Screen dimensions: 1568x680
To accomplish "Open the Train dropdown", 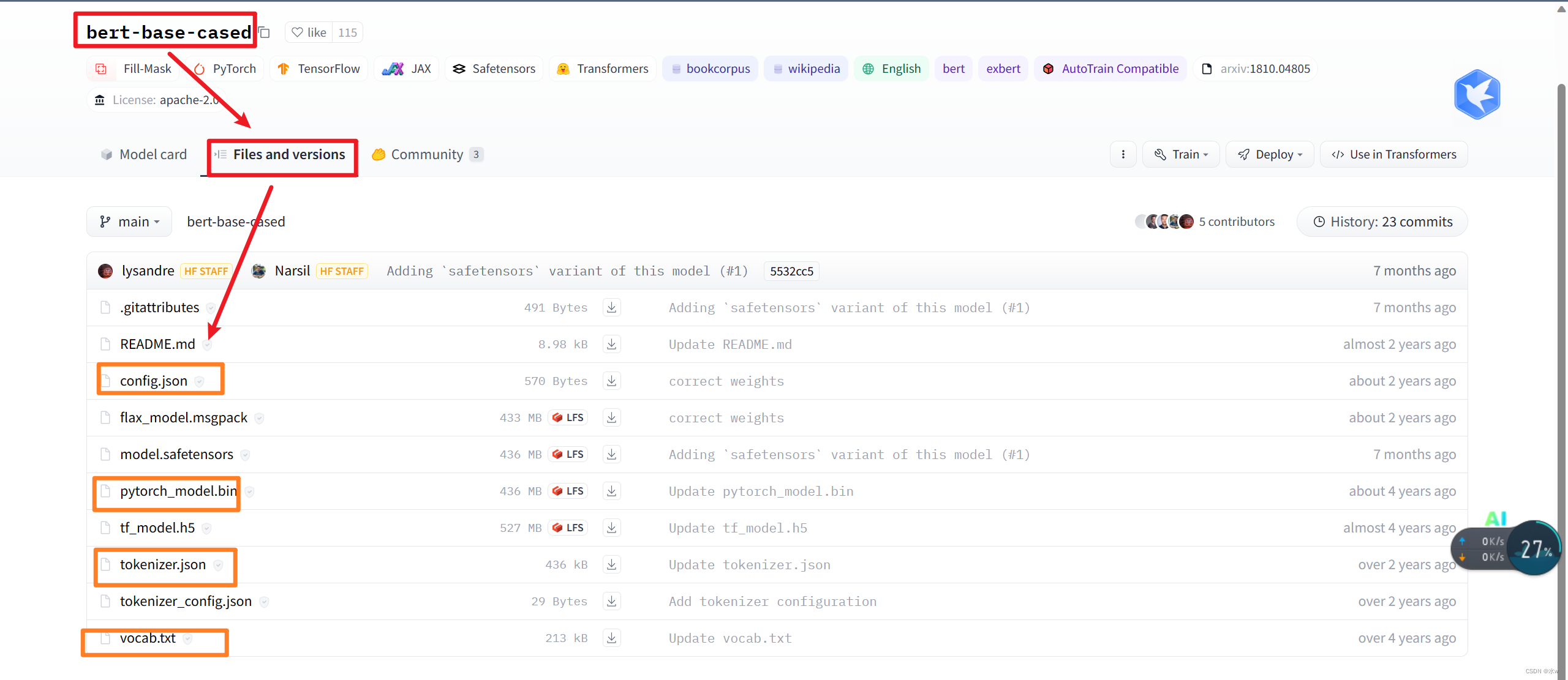I will tap(1181, 154).
